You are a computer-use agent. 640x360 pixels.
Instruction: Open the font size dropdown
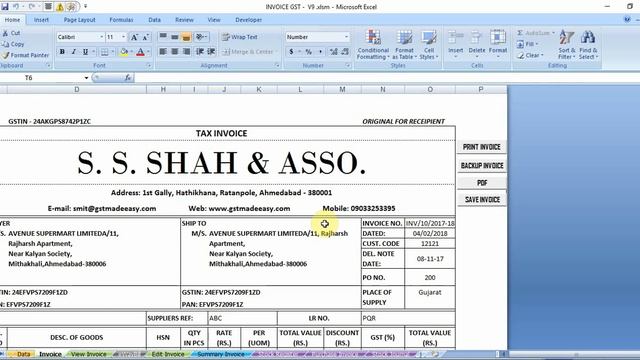[x=124, y=37]
